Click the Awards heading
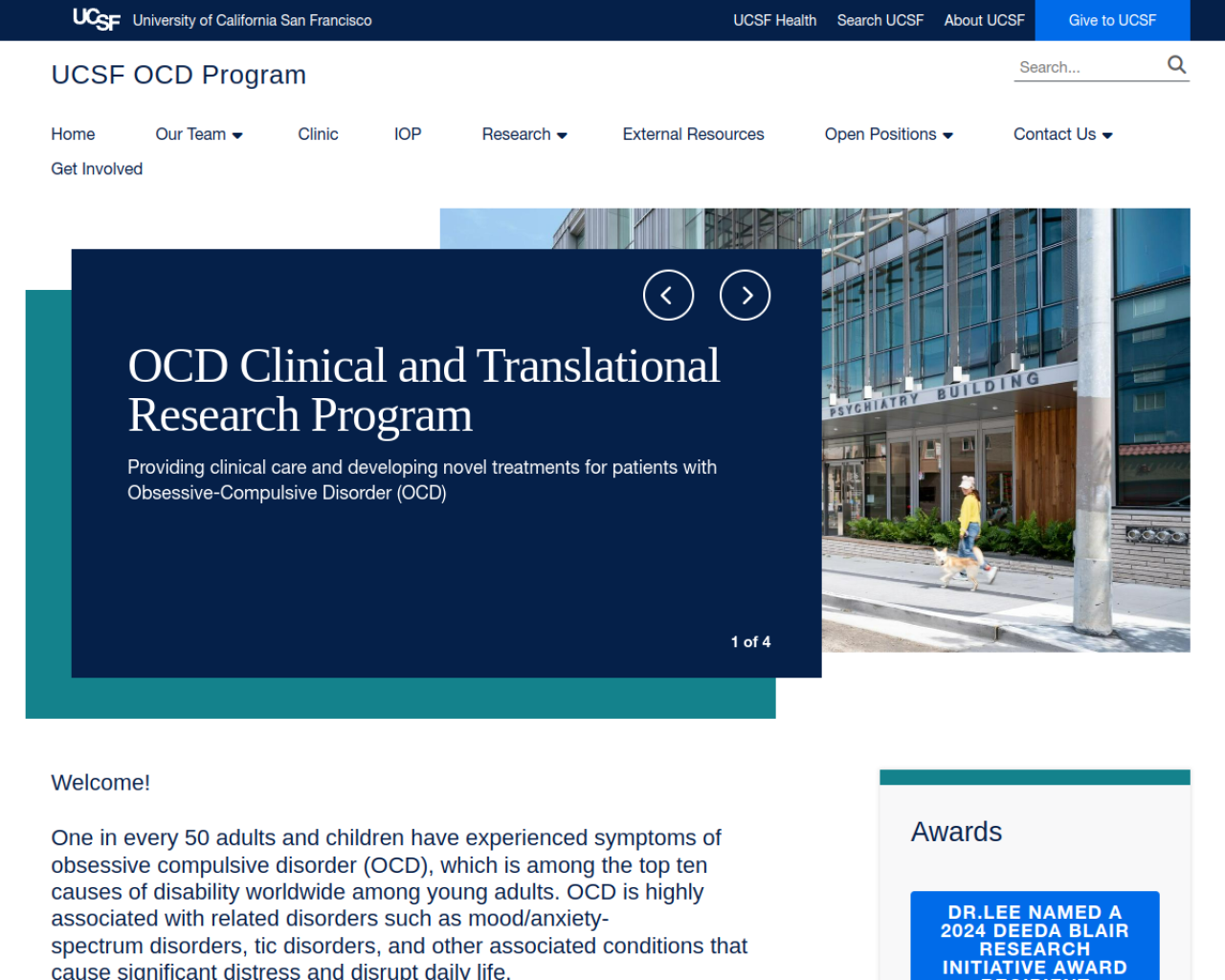 (x=956, y=832)
